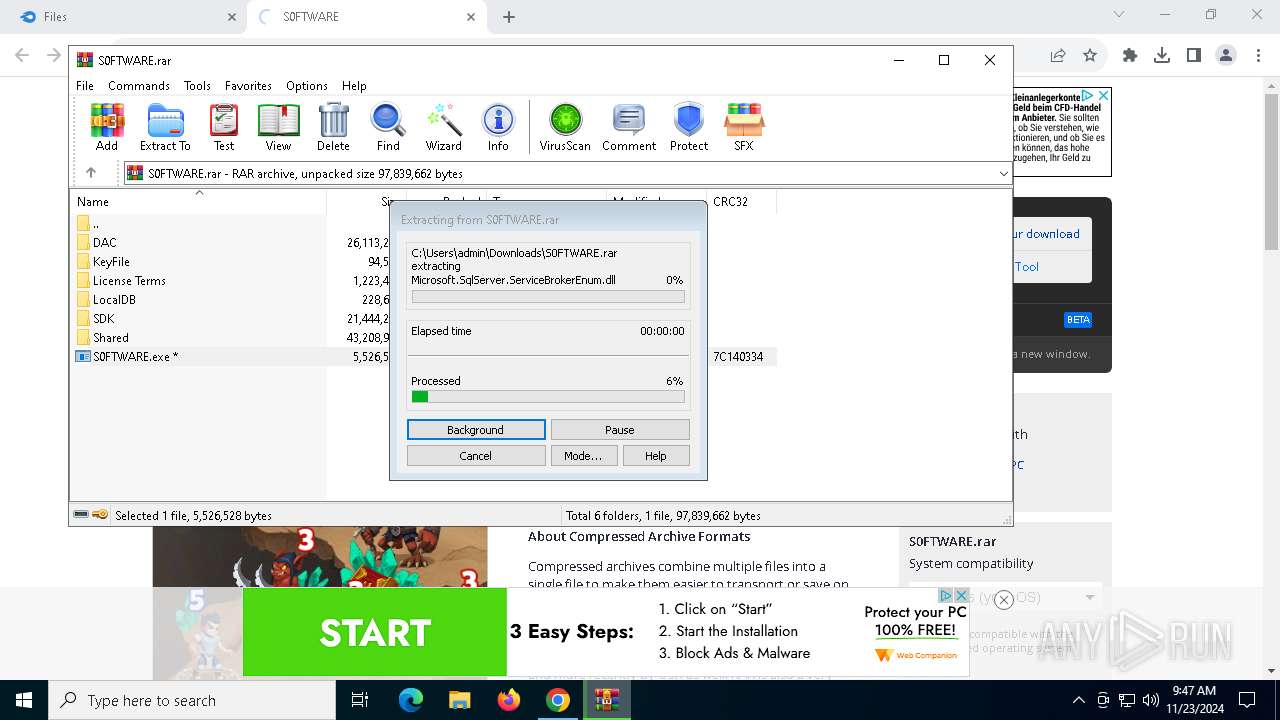Click the Comment toolbar icon
This screenshot has width=1280, height=720.
[x=629, y=127]
